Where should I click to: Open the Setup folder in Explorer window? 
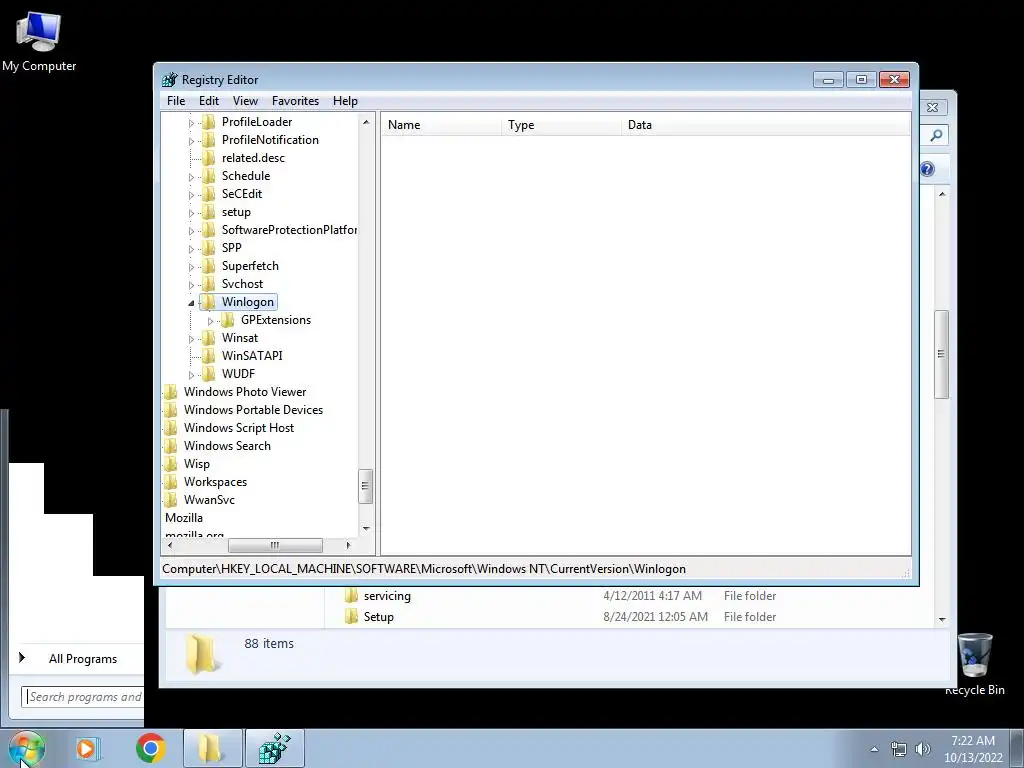(378, 616)
